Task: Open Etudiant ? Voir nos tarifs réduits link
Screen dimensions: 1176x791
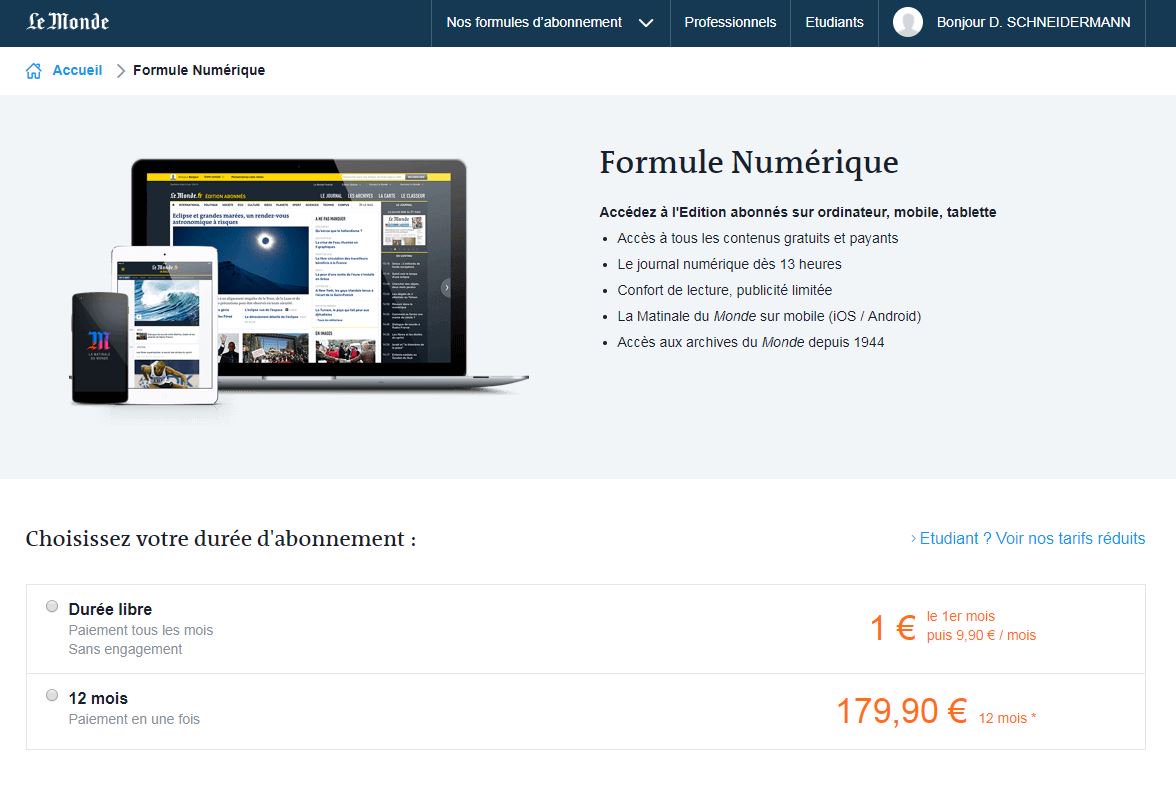Action: (x=1028, y=538)
